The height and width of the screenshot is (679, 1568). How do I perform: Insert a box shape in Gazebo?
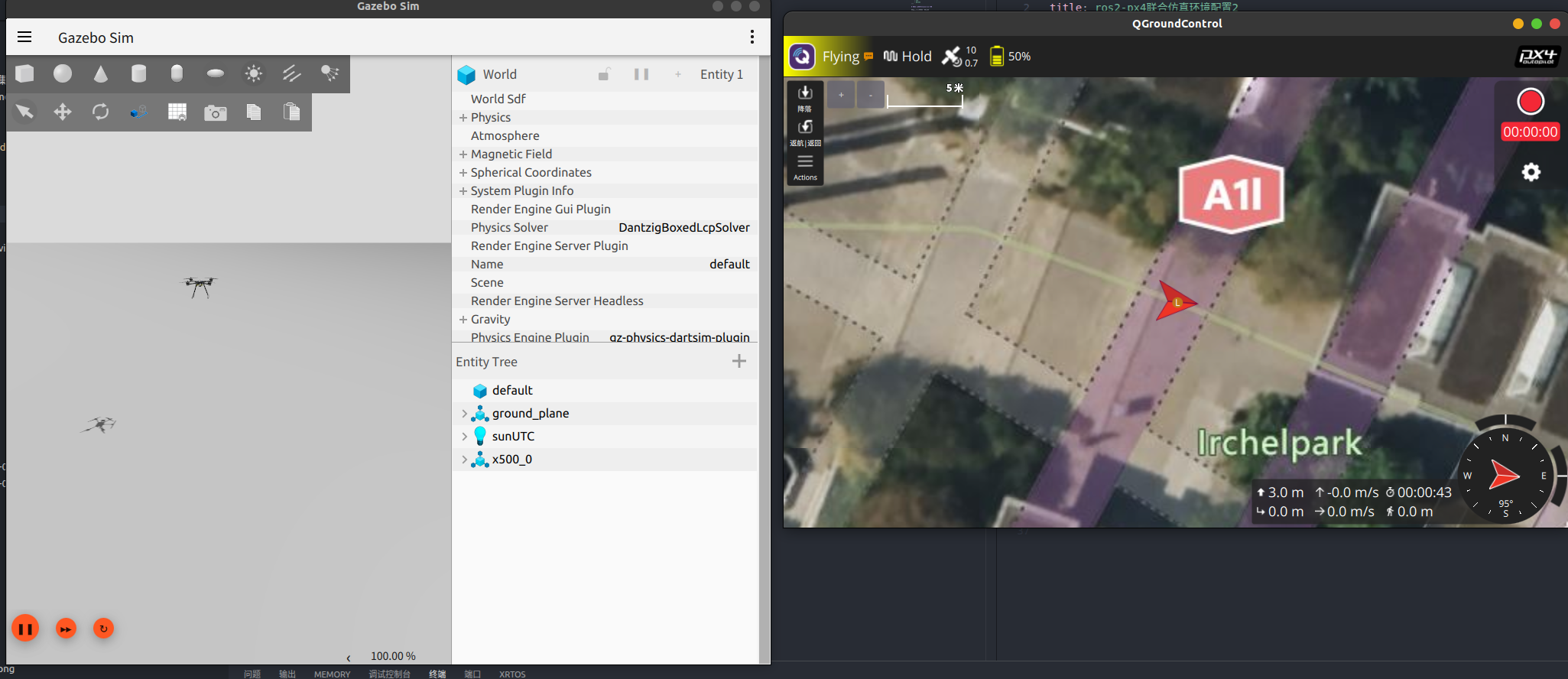coord(24,73)
